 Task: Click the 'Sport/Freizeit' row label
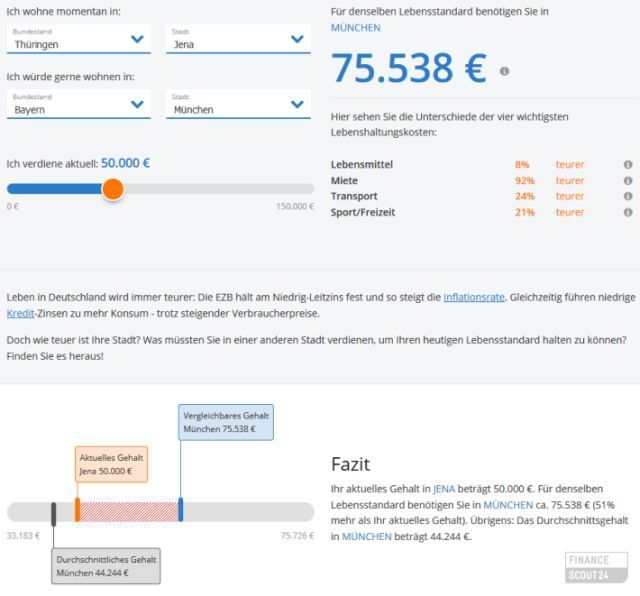point(363,212)
